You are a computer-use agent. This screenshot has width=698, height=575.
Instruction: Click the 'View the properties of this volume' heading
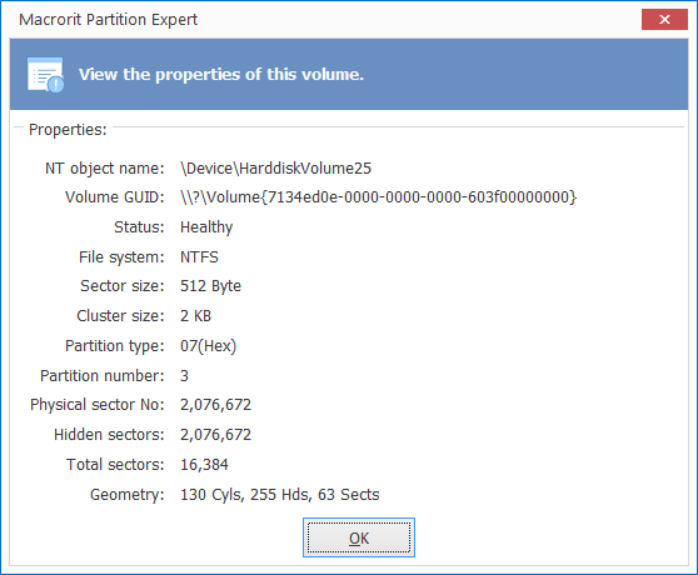tap(221, 74)
